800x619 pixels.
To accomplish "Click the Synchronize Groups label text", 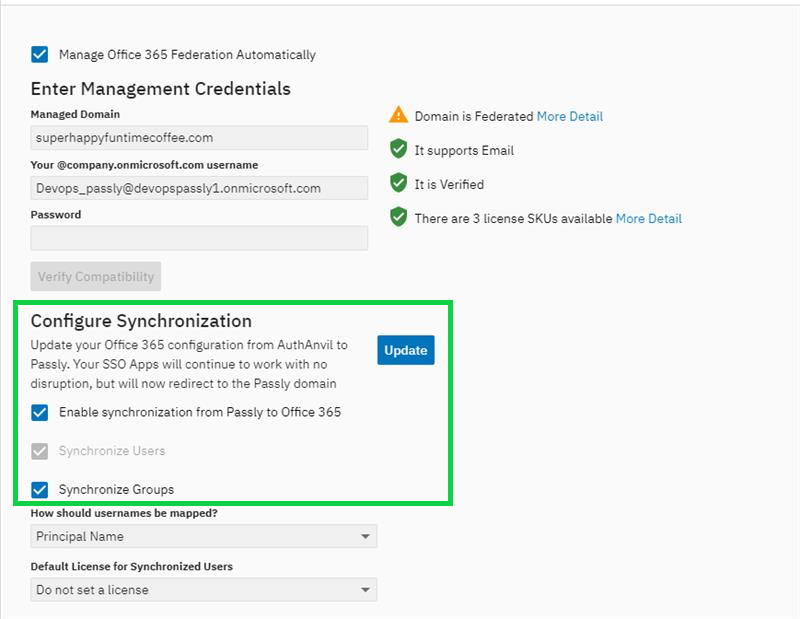I will click(x=116, y=490).
